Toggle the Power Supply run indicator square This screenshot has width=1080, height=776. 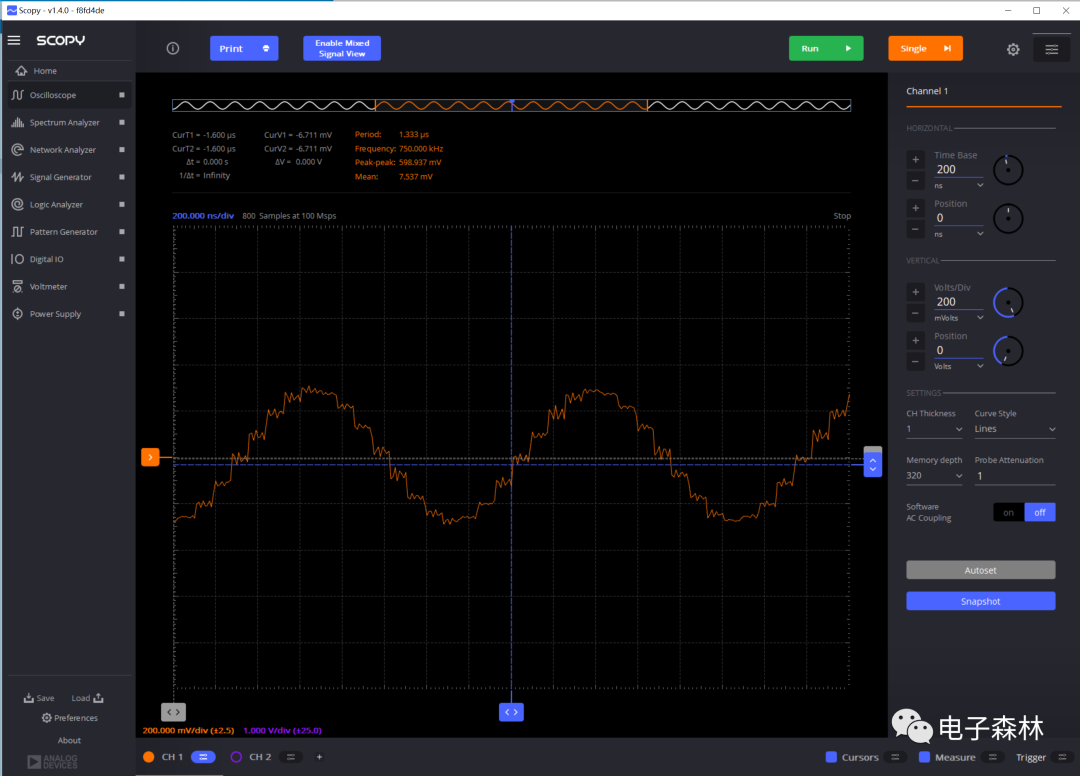pyautogui.click(x=122, y=314)
